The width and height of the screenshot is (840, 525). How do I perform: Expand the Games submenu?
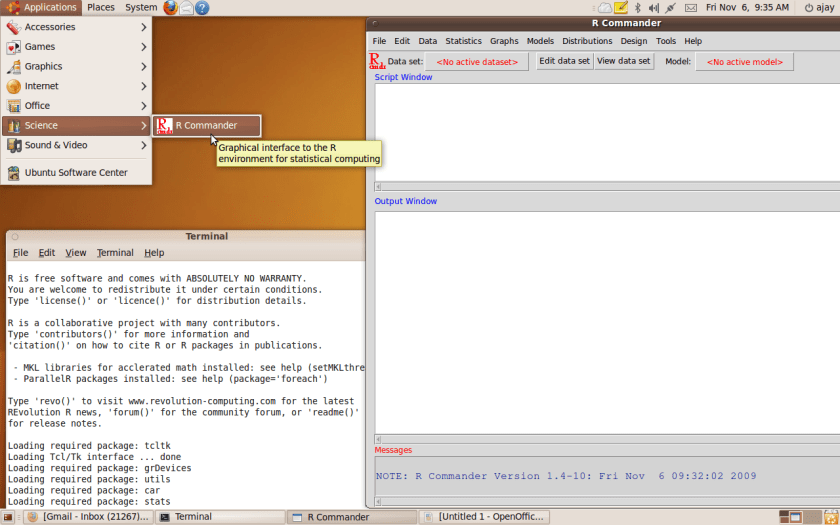[76, 47]
